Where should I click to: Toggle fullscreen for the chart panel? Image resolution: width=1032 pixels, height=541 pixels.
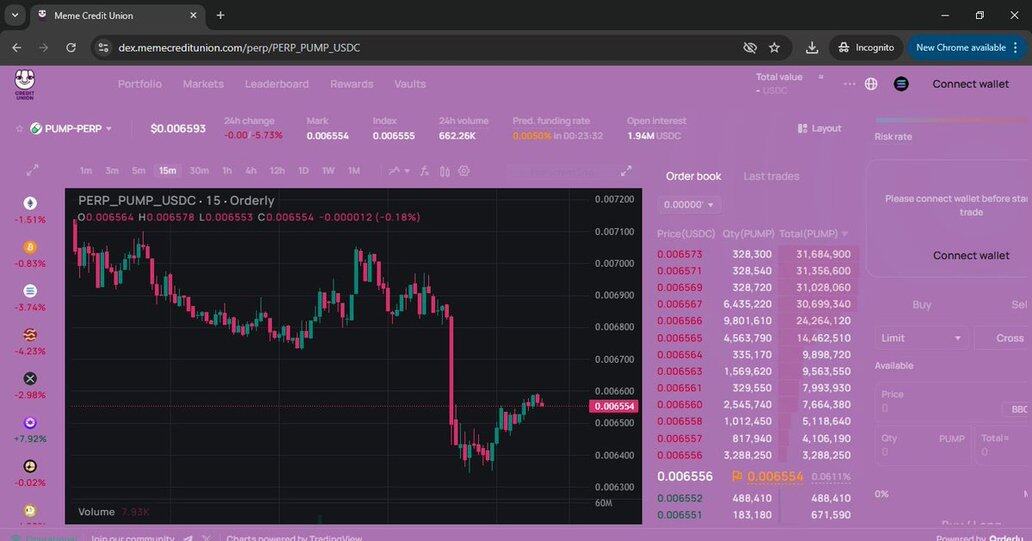pyautogui.click(x=626, y=171)
